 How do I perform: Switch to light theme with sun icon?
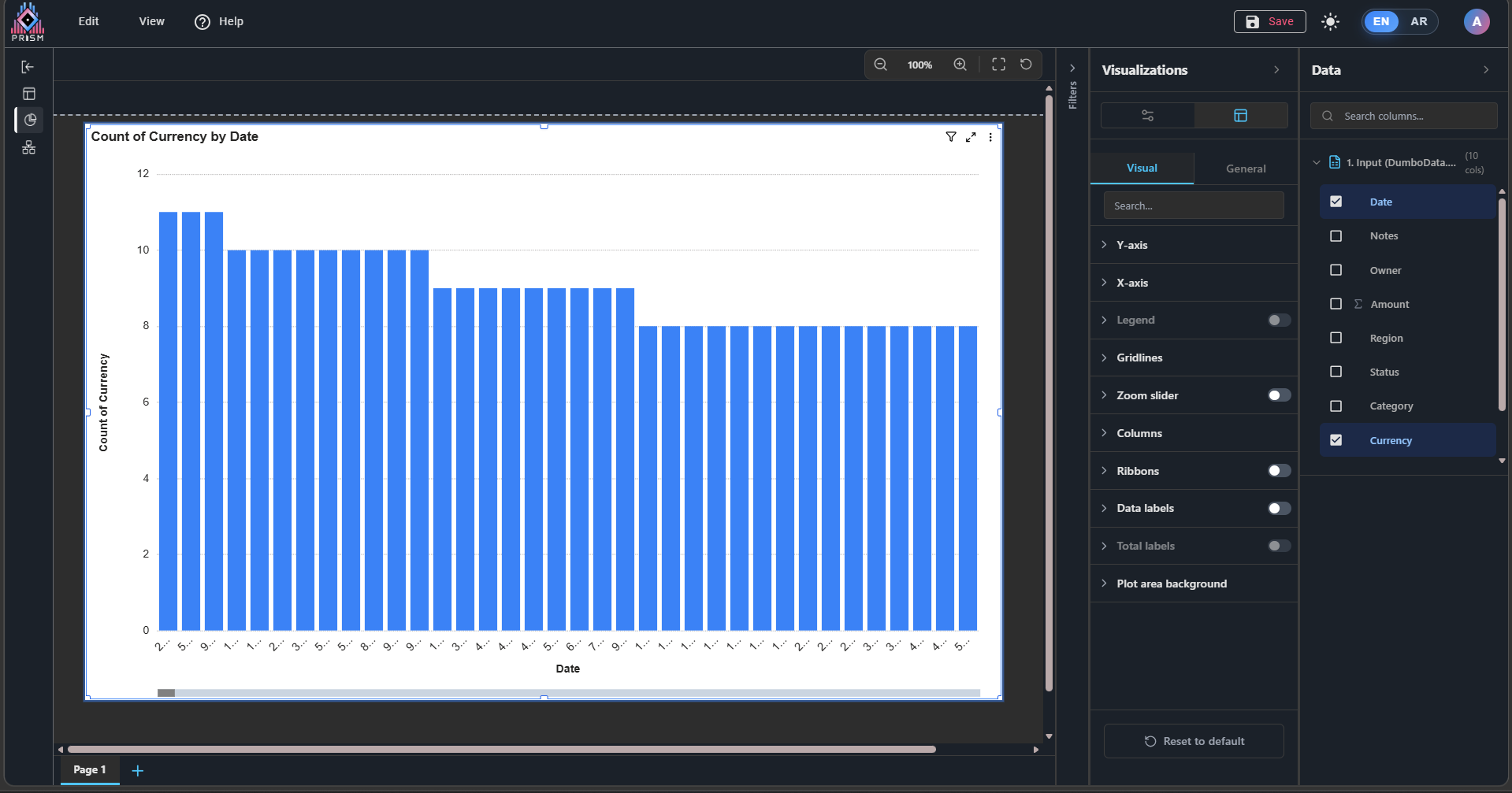coord(1330,21)
